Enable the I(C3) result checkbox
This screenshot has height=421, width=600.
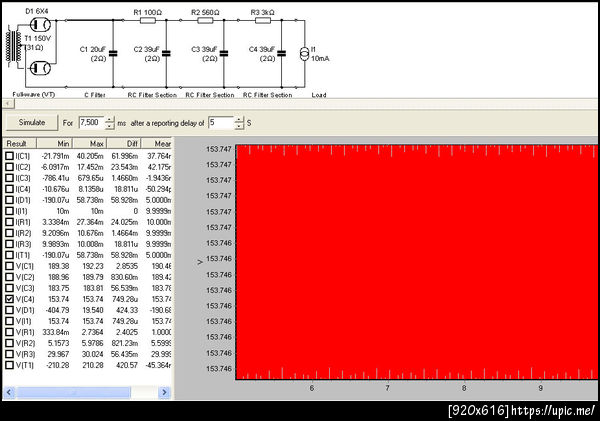[10, 178]
